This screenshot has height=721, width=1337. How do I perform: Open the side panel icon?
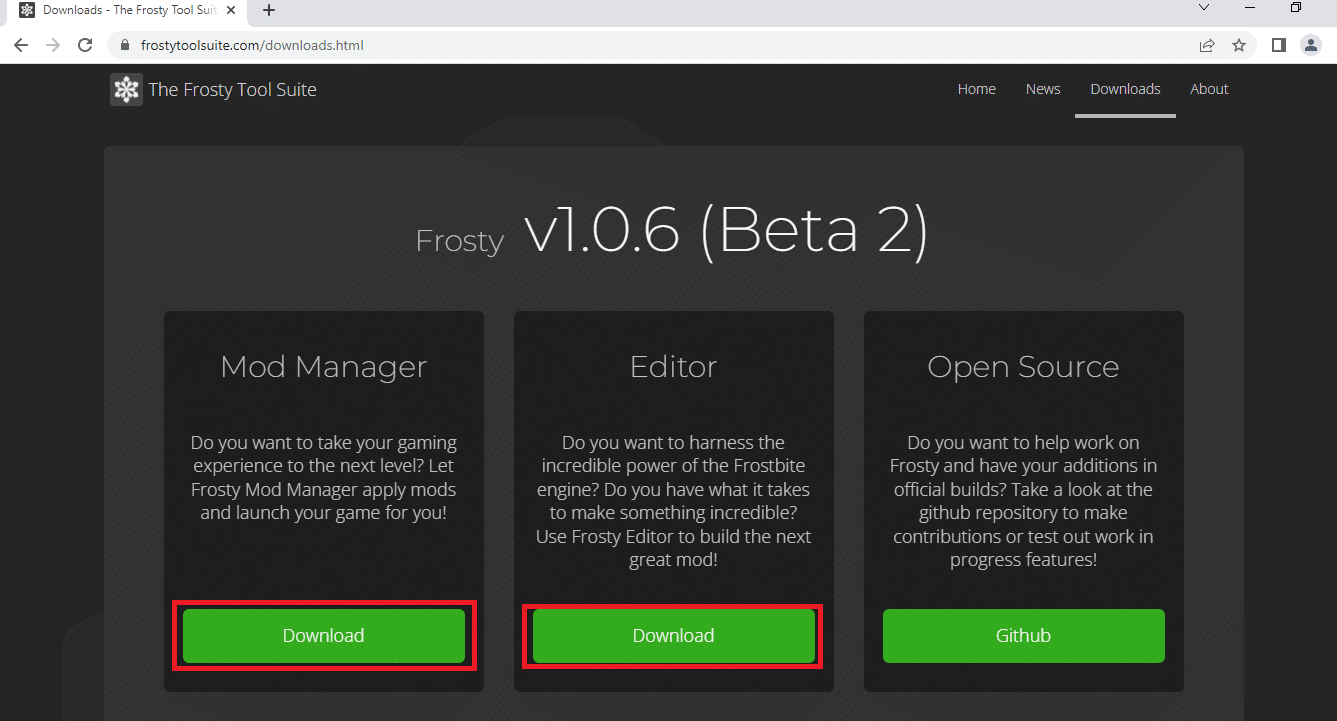1278,45
